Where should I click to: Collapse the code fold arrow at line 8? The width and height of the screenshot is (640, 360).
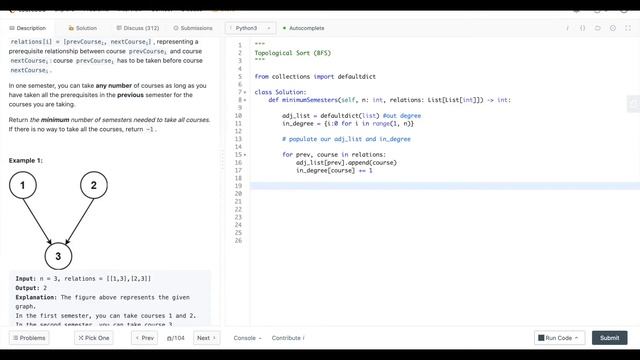[245, 100]
